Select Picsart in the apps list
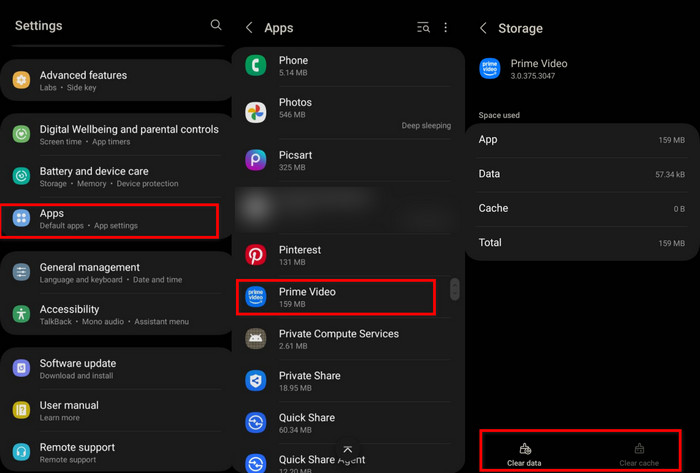 [348, 160]
